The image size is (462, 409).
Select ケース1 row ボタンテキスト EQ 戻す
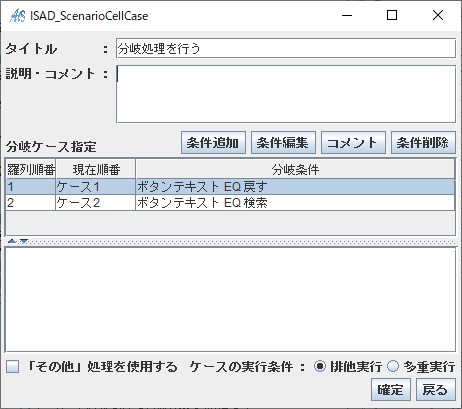[230, 187]
